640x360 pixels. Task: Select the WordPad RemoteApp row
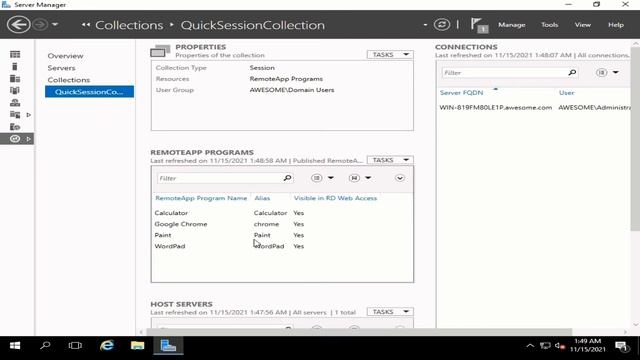click(x=282, y=246)
